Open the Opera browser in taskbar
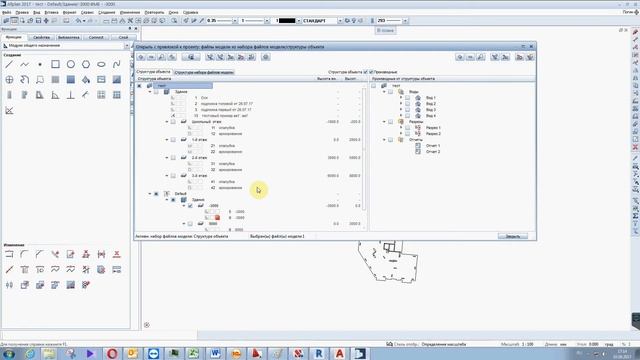 point(112,353)
